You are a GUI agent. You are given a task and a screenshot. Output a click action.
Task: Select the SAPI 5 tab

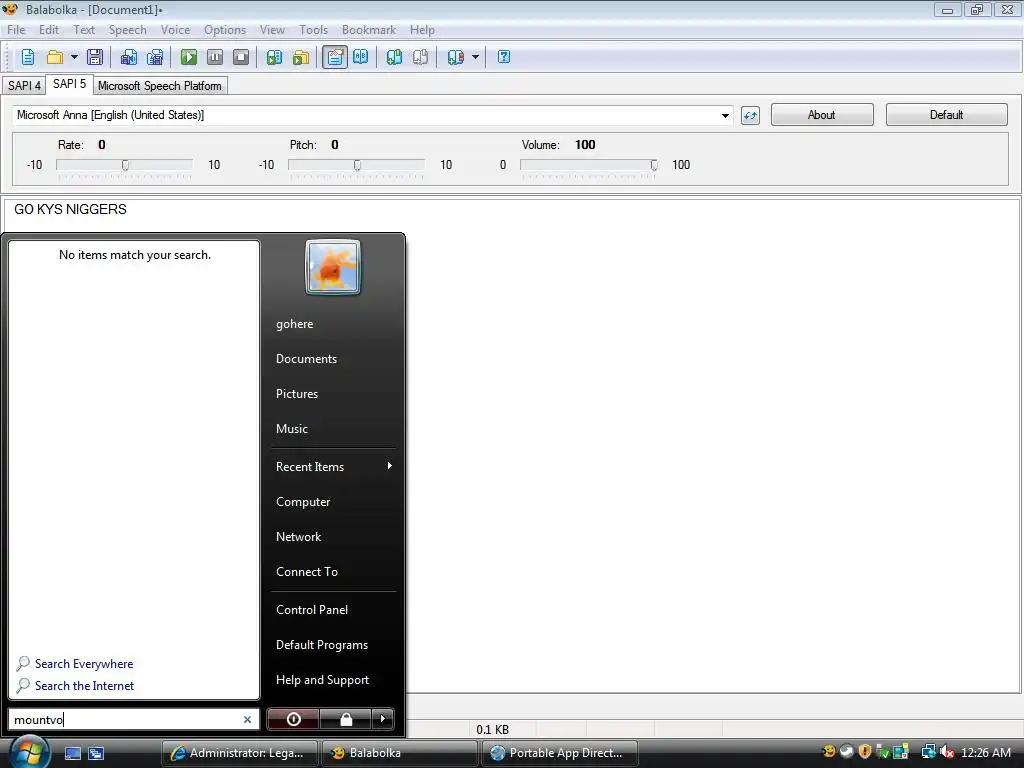(x=69, y=84)
